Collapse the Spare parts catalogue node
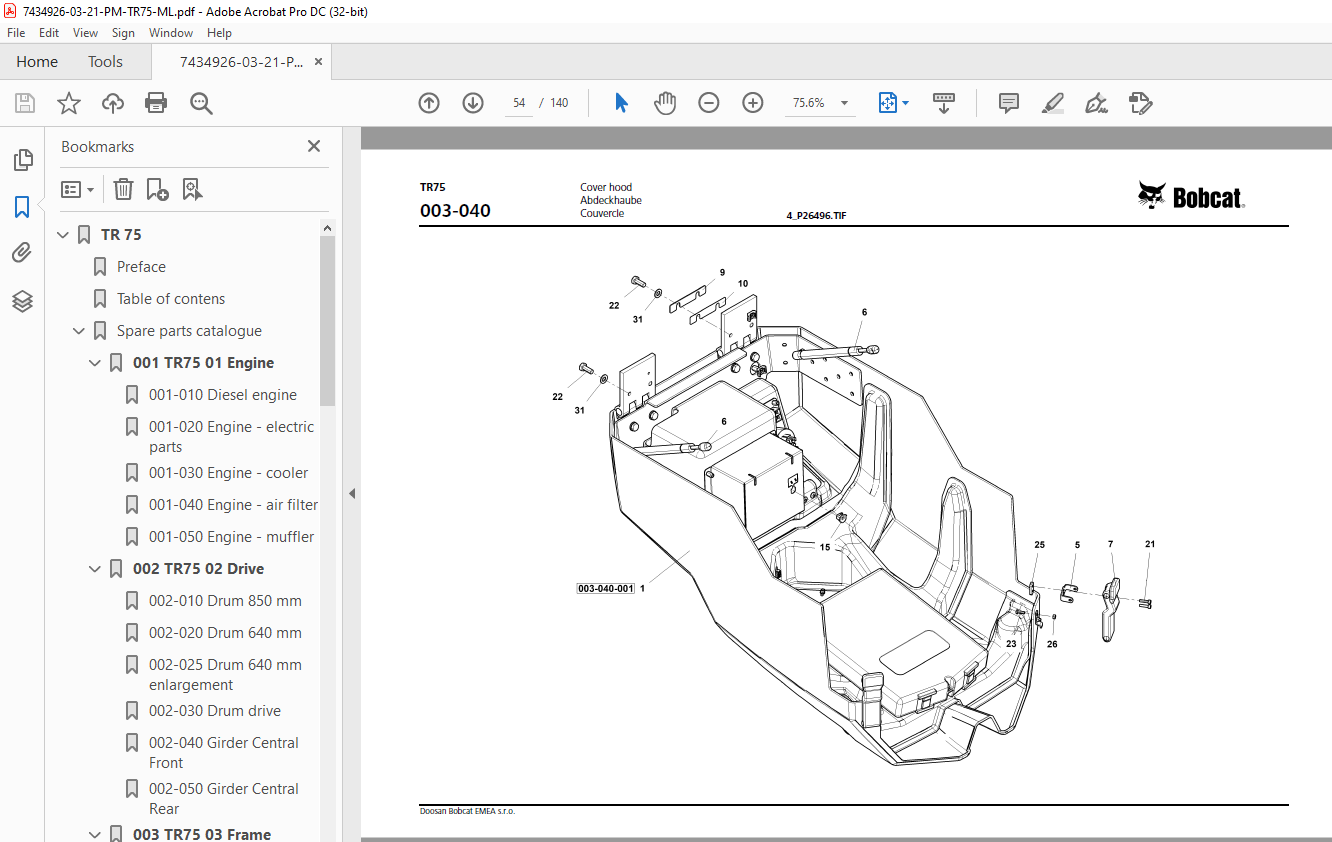This screenshot has width=1332, height=842. pos(79,331)
